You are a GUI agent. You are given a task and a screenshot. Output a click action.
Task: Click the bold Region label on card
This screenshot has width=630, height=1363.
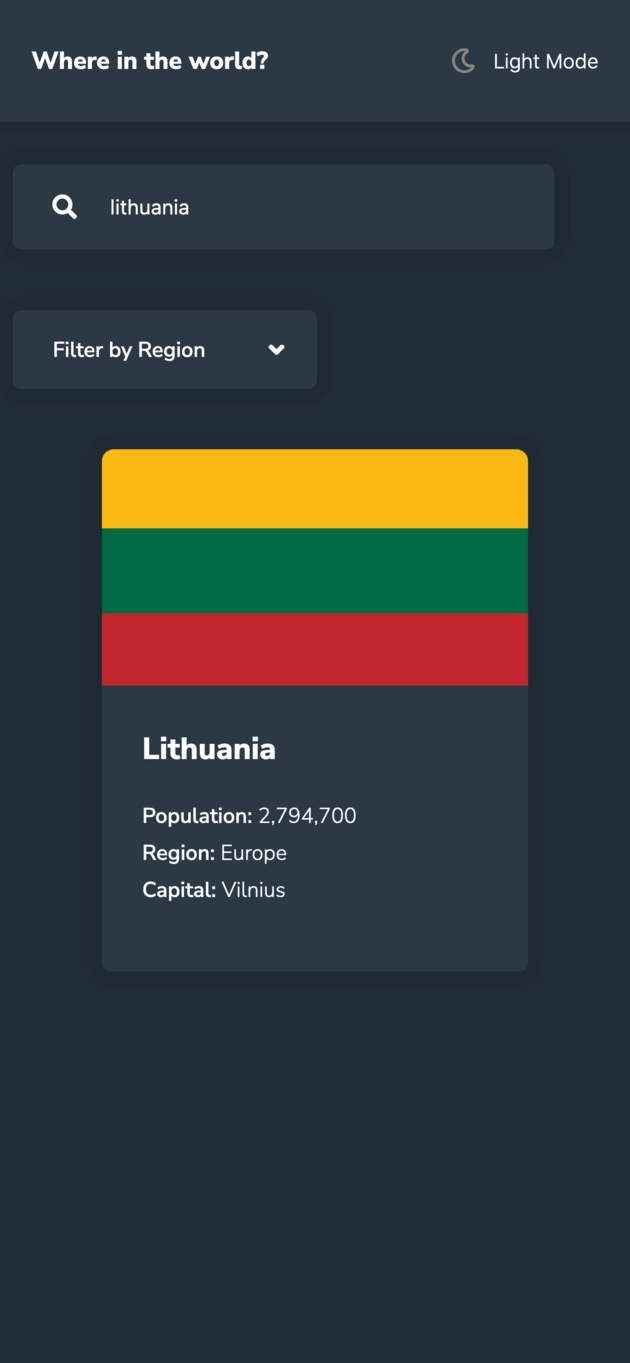[x=178, y=853]
